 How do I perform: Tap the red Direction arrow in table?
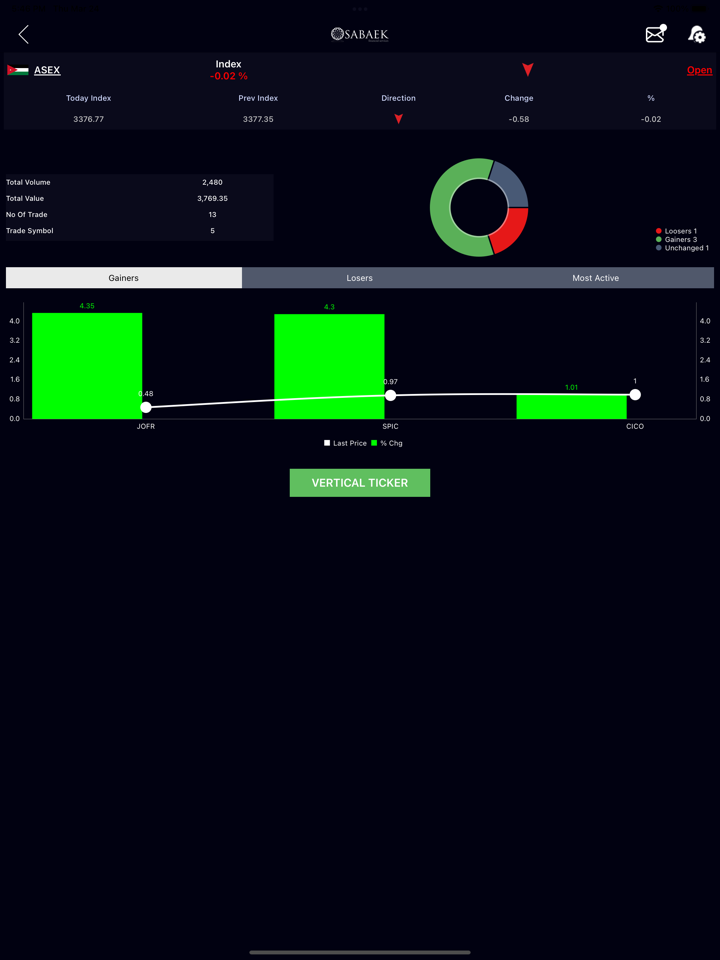398,119
